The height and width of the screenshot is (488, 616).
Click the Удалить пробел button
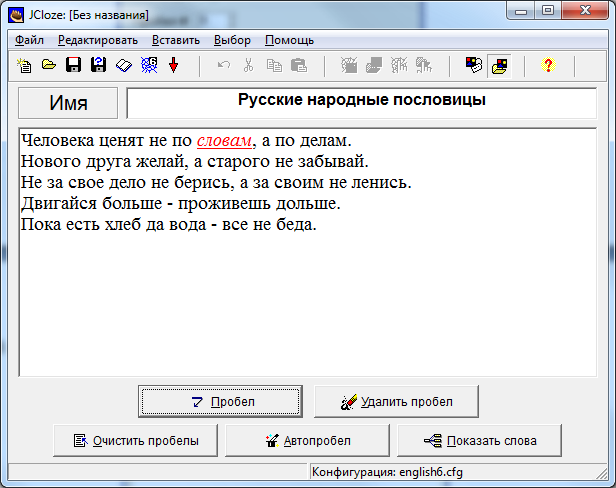[396, 402]
